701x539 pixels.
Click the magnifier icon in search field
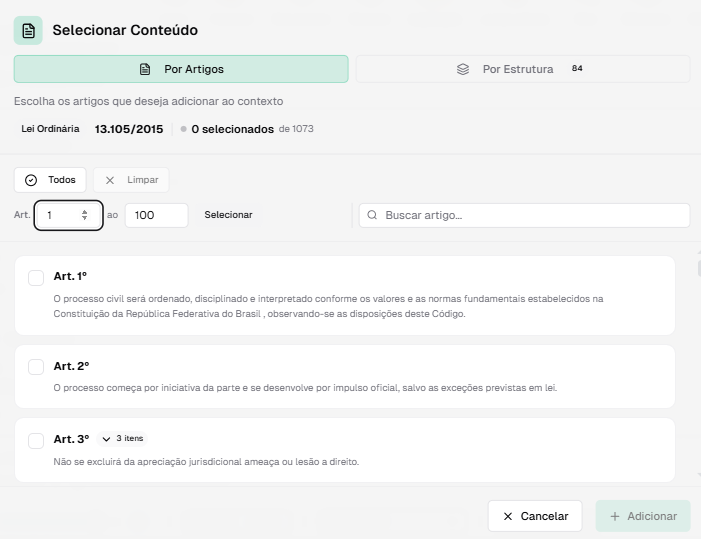pyautogui.click(x=372, y=215)
